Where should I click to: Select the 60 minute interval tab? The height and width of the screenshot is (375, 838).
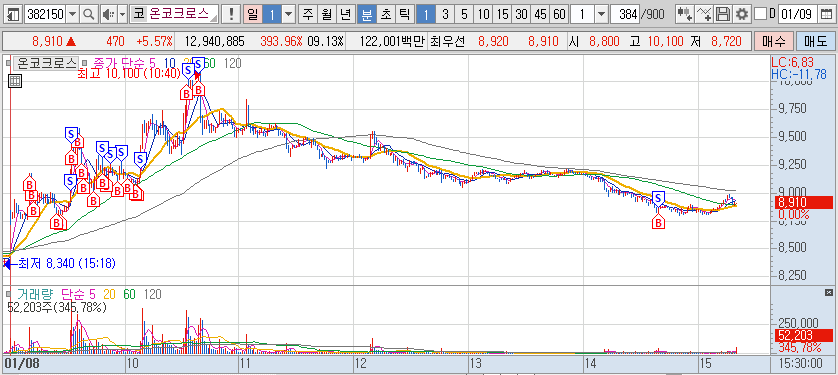pos(560,14)
